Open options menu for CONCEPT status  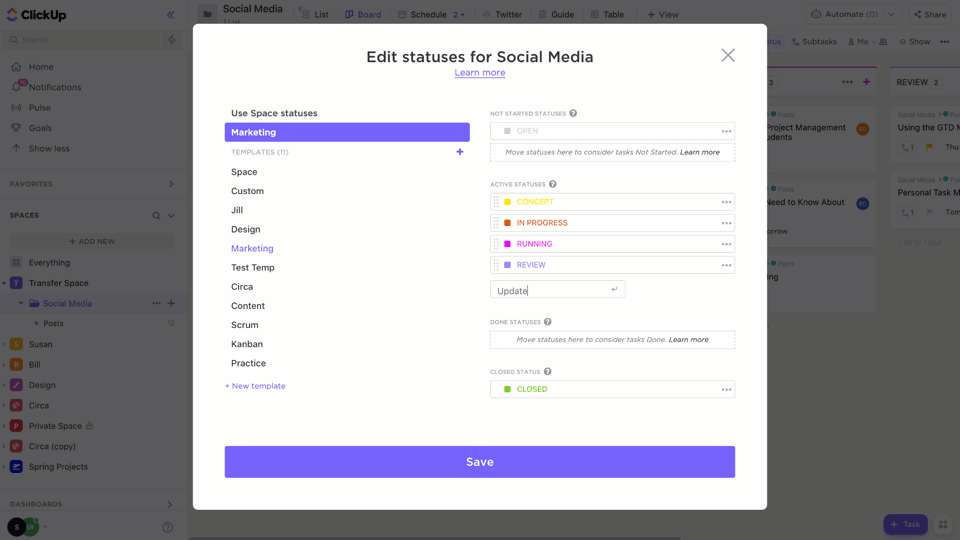point(726,202)
